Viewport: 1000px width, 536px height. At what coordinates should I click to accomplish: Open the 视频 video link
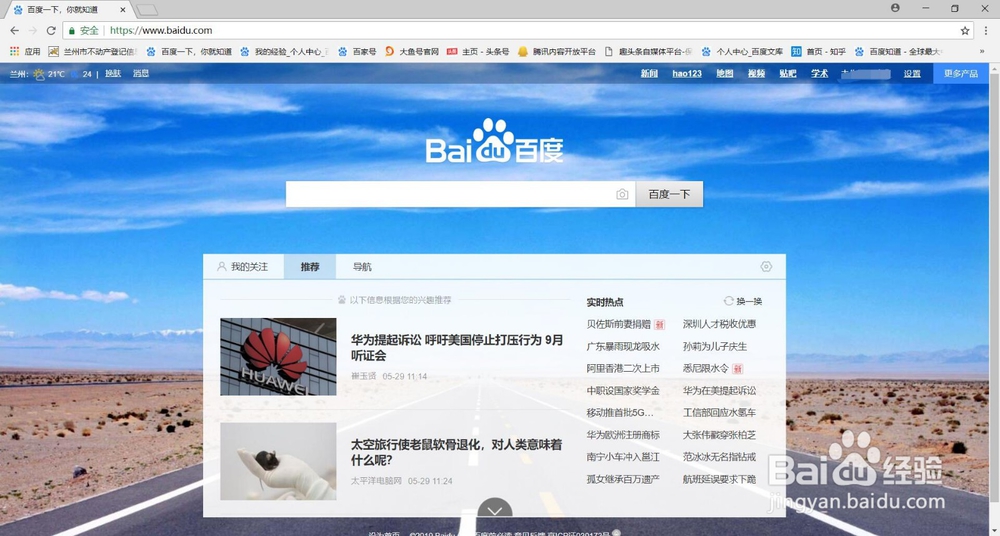756,73
